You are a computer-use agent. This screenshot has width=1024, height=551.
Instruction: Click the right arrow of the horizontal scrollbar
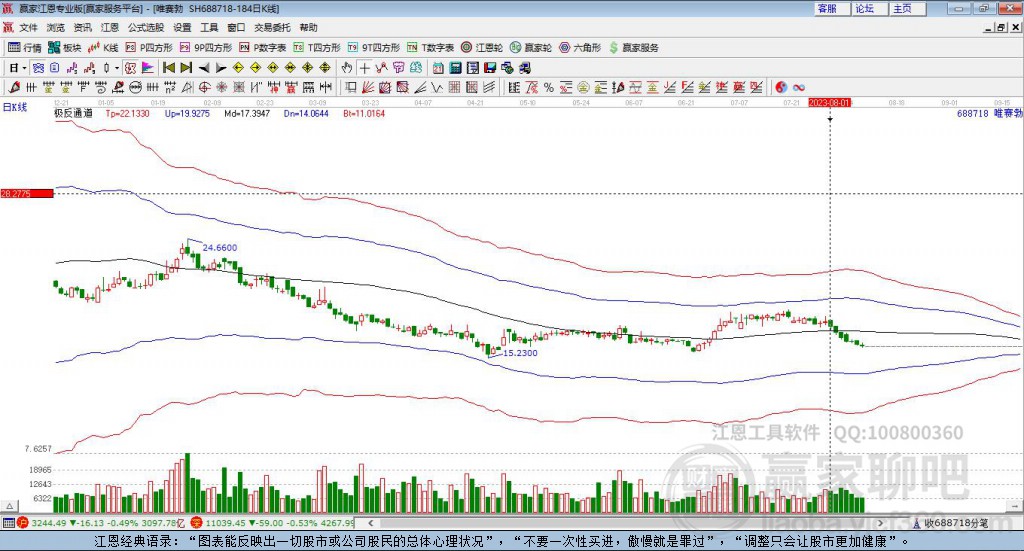(880, 523)
